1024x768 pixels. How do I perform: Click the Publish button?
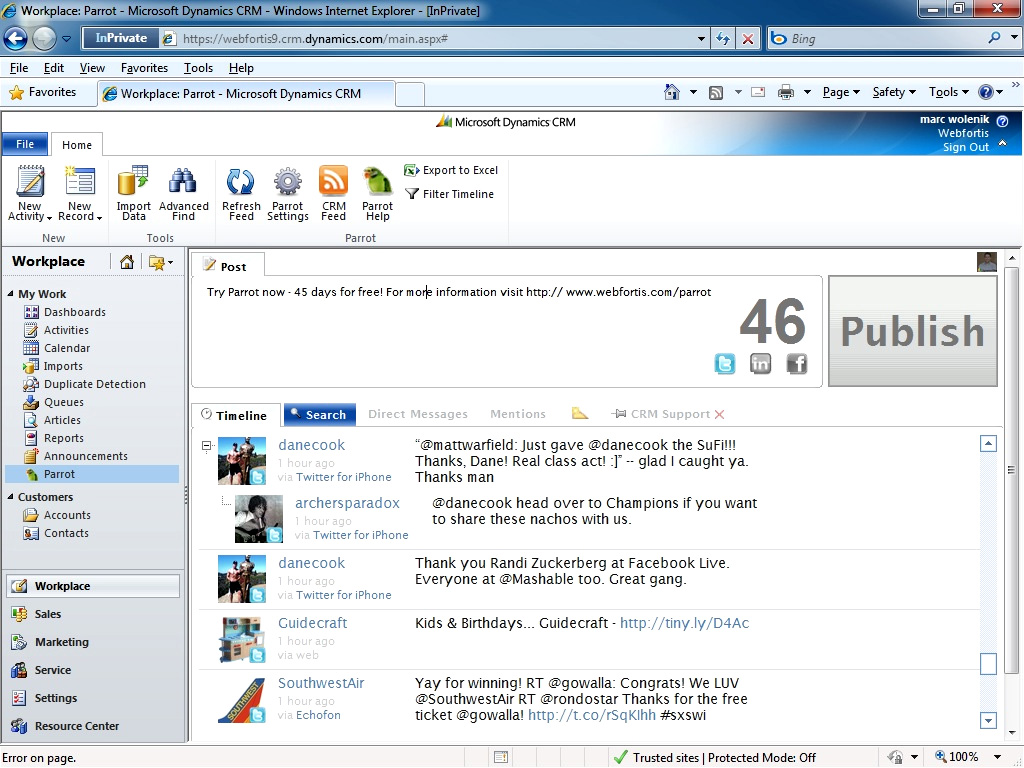point(912,331)
